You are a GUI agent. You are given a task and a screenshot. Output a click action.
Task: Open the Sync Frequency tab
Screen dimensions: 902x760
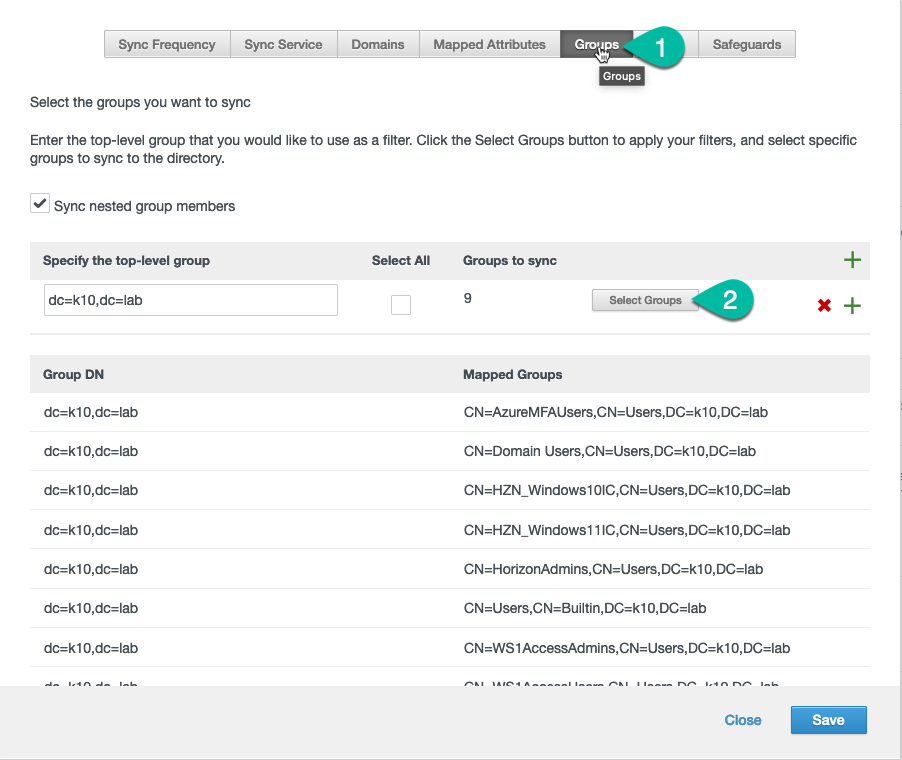pos(167,44)
